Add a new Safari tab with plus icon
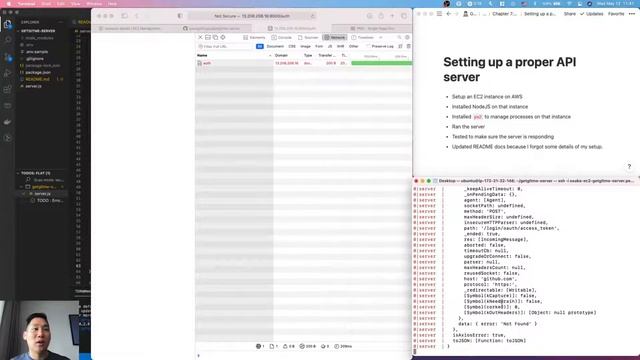The height and width of the screenshot is (360, 640). 392,16
